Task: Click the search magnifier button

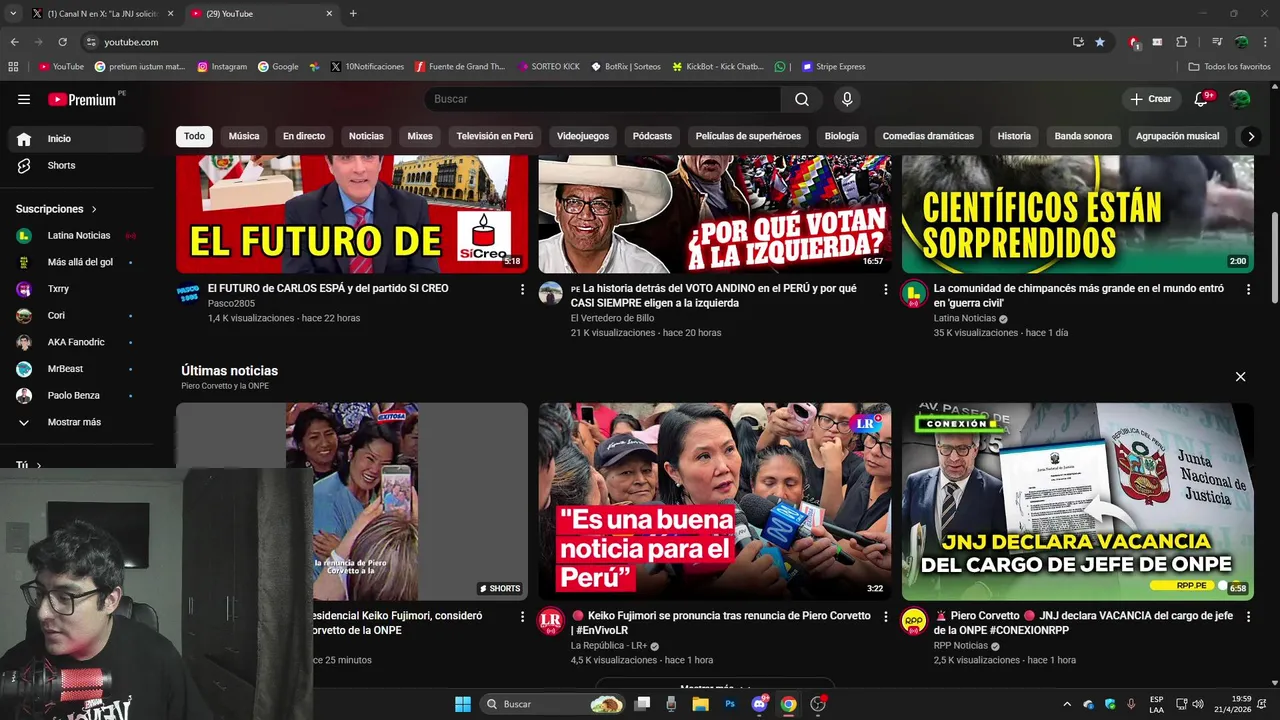Action: click(802, 99)
